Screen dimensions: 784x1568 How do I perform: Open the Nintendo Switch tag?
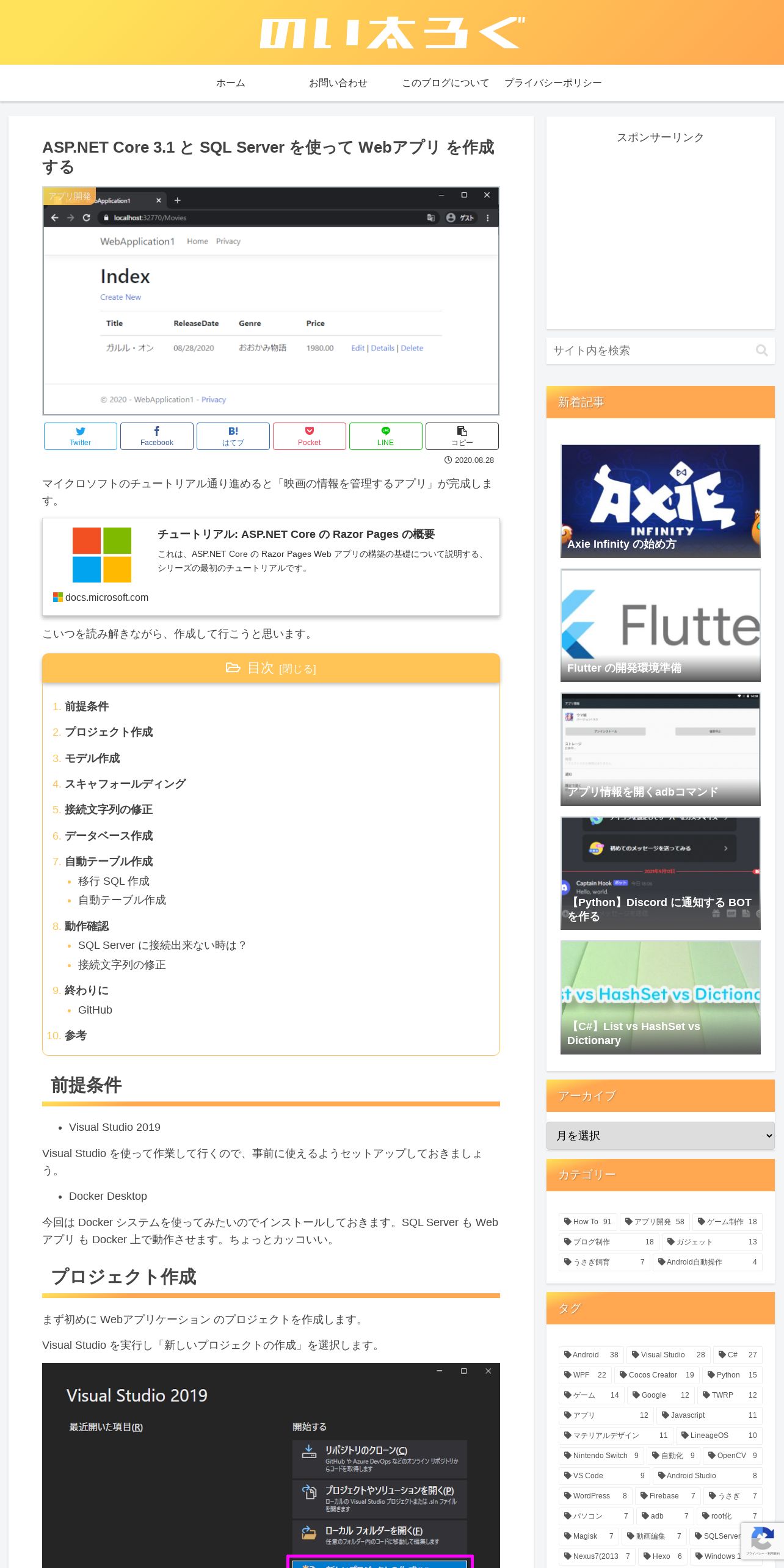(601, 1456)
